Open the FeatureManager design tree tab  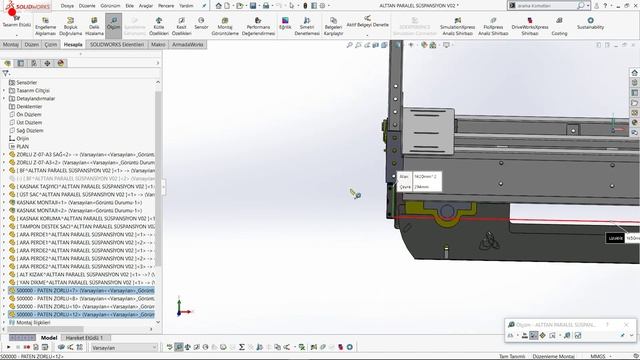pos(7,63)
